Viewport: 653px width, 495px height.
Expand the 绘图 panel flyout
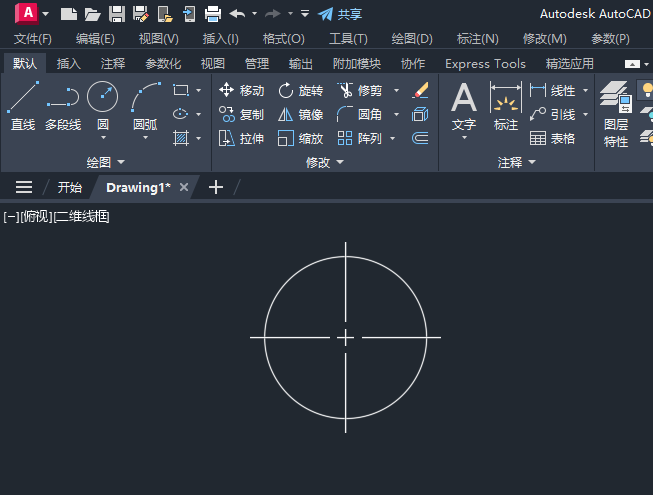point(121,162)
